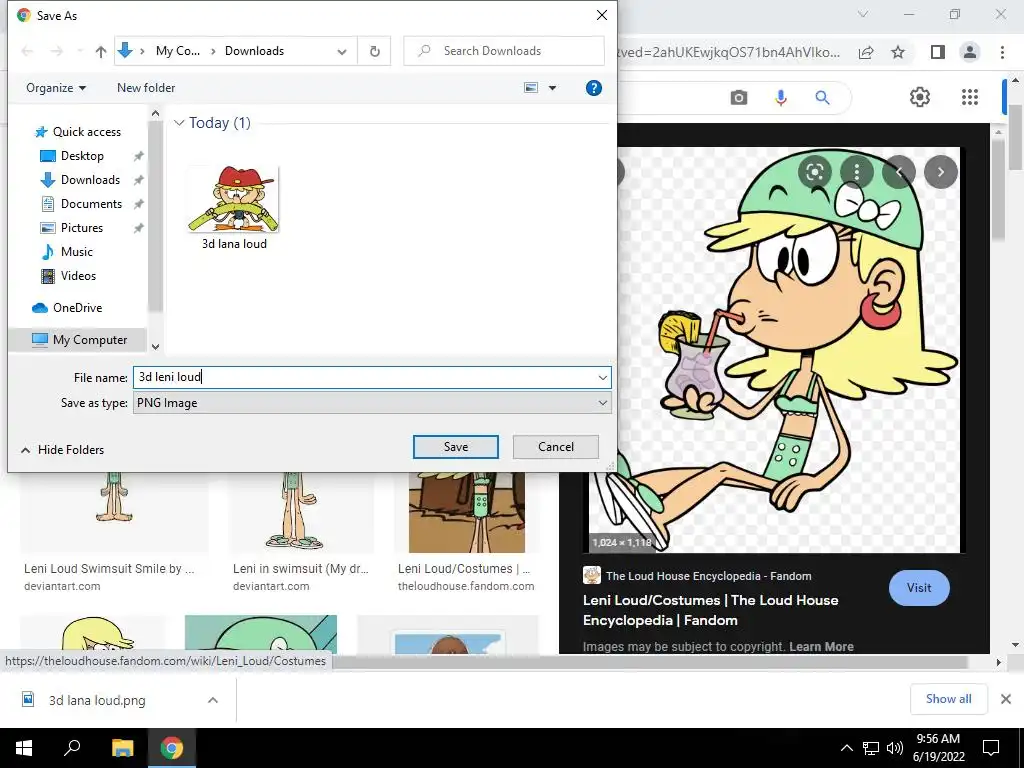This screenshot has height=768, width=1024.
Task: Select Pictures in navigation pane
Action: (82, 228)
